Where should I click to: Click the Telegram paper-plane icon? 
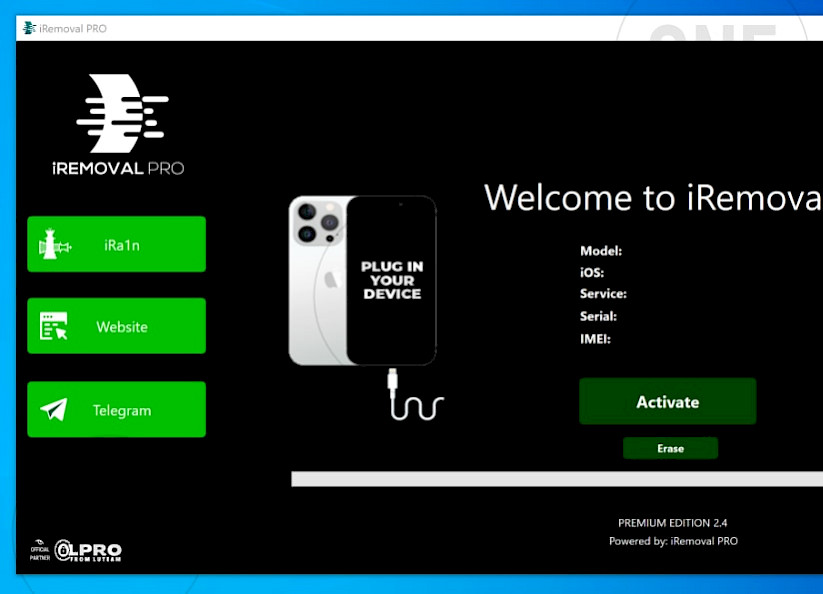click(x=54, y=409)
